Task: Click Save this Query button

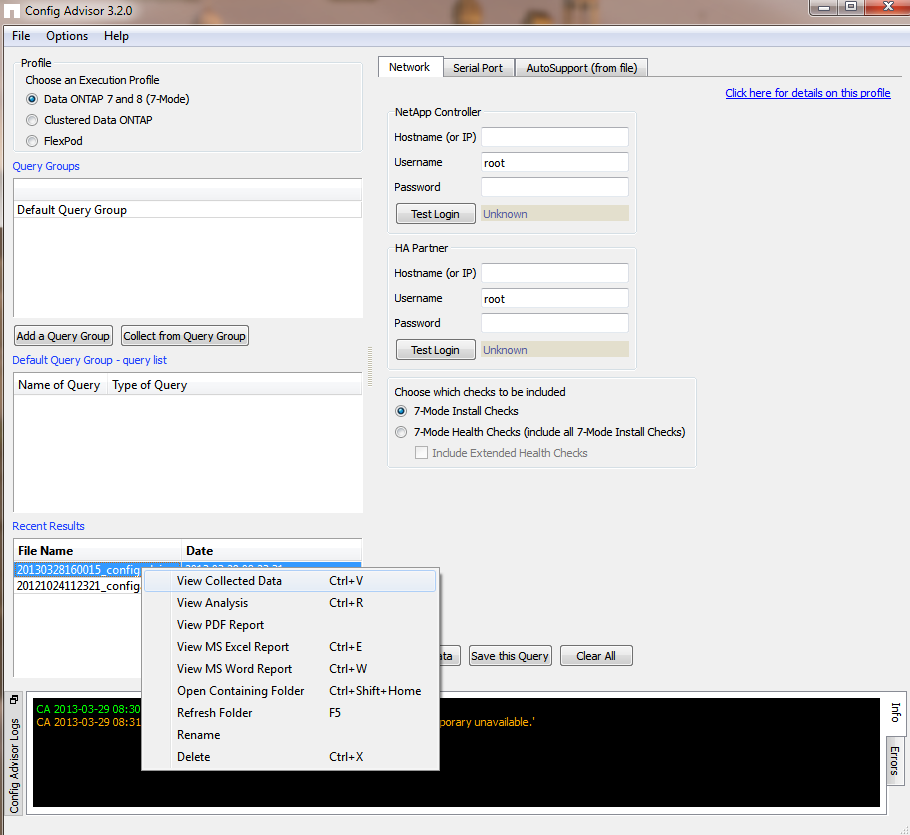Action: pyautogui.click(x=510, y=656)
